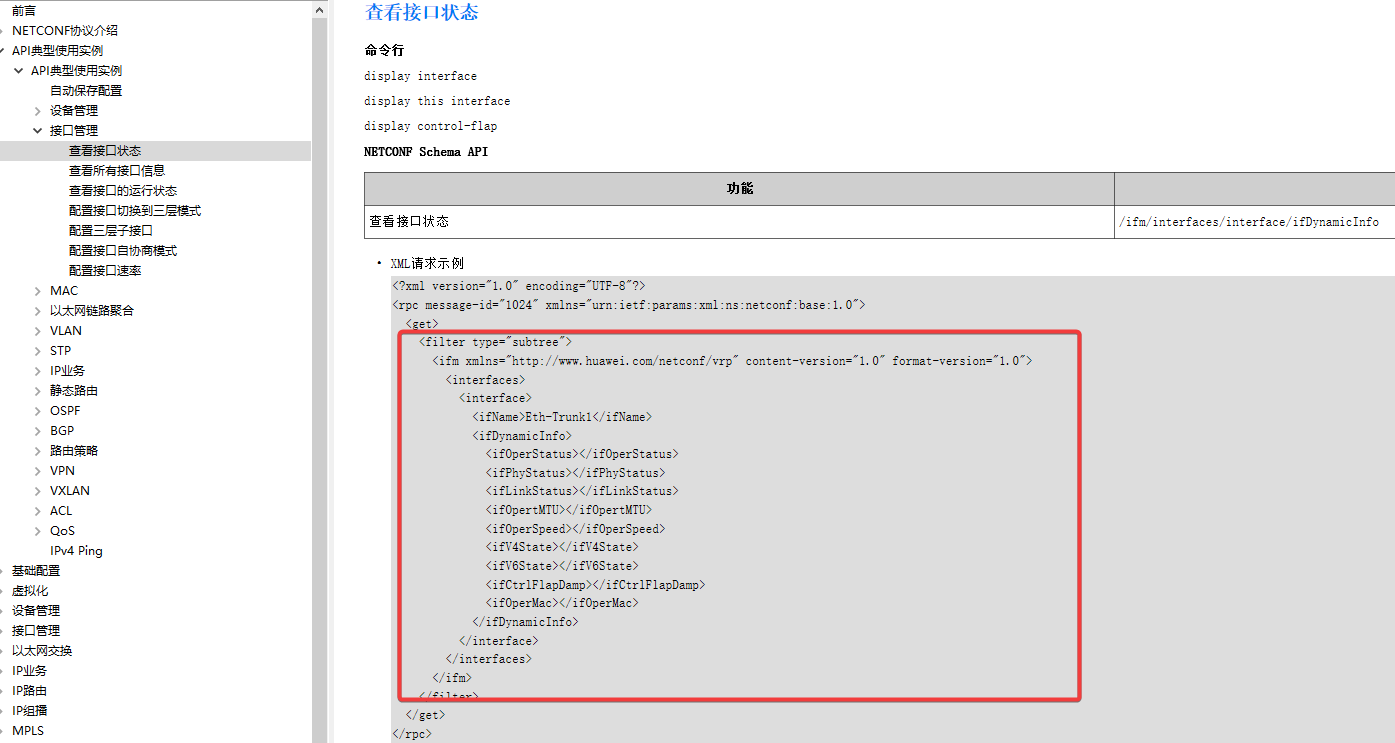Select the ACL tree entry
1395x743 pixels.
(61, 511)
